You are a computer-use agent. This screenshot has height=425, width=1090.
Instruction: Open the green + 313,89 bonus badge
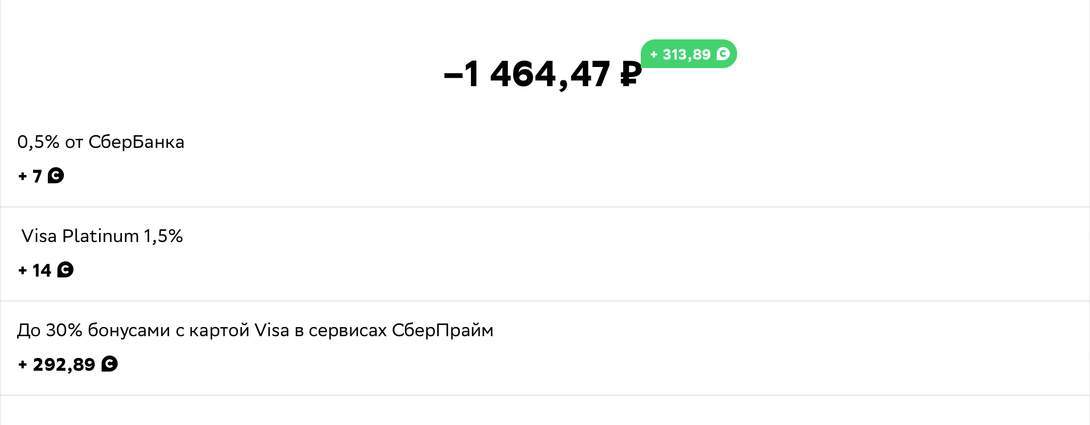pos(688,54)
